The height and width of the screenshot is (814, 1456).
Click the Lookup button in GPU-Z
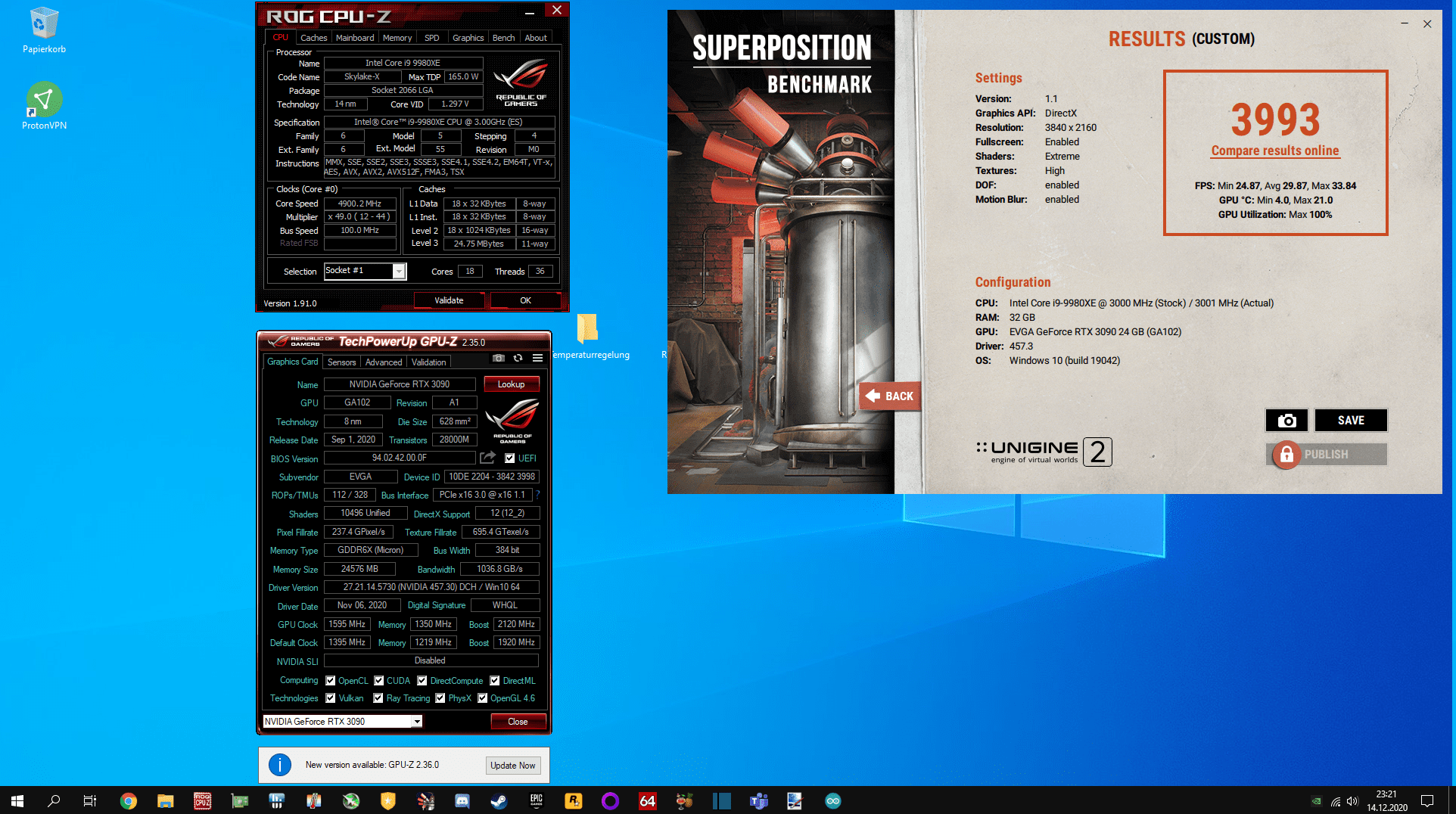click(511, 384)
